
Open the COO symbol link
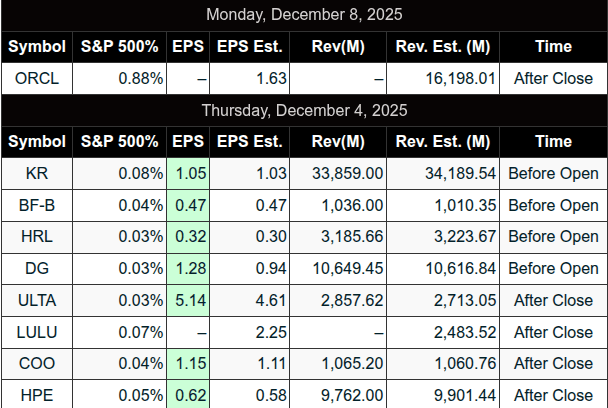tap(37, 363)
